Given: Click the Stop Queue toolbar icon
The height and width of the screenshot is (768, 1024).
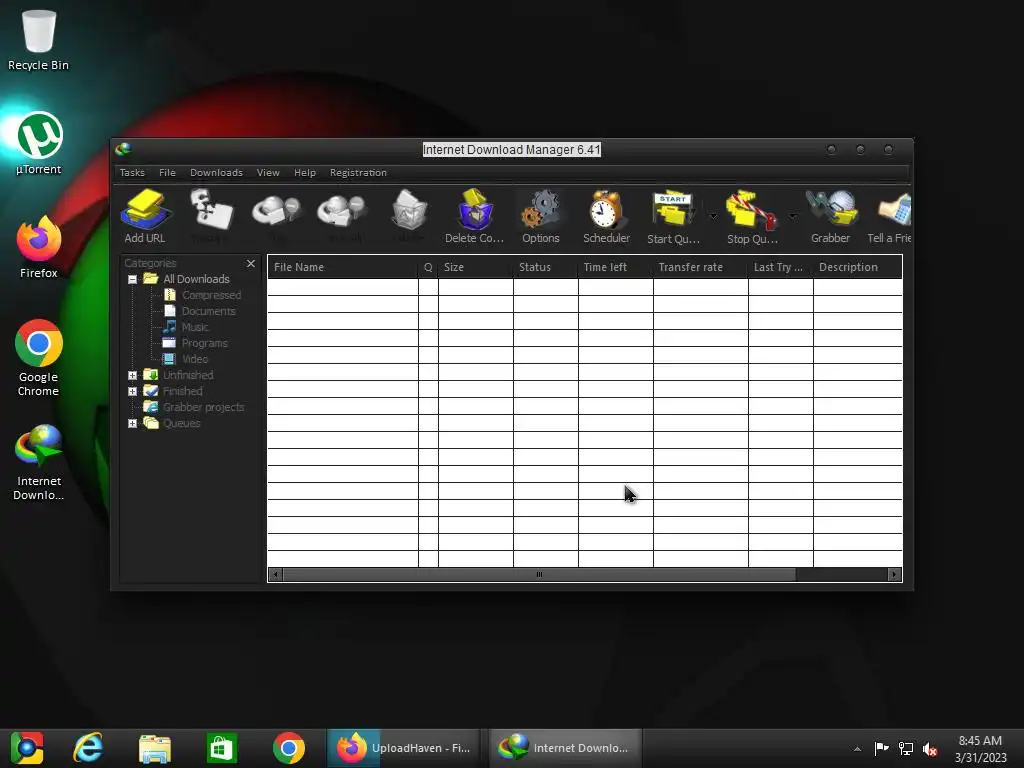Looking at the screenshot, I should 752,217.
